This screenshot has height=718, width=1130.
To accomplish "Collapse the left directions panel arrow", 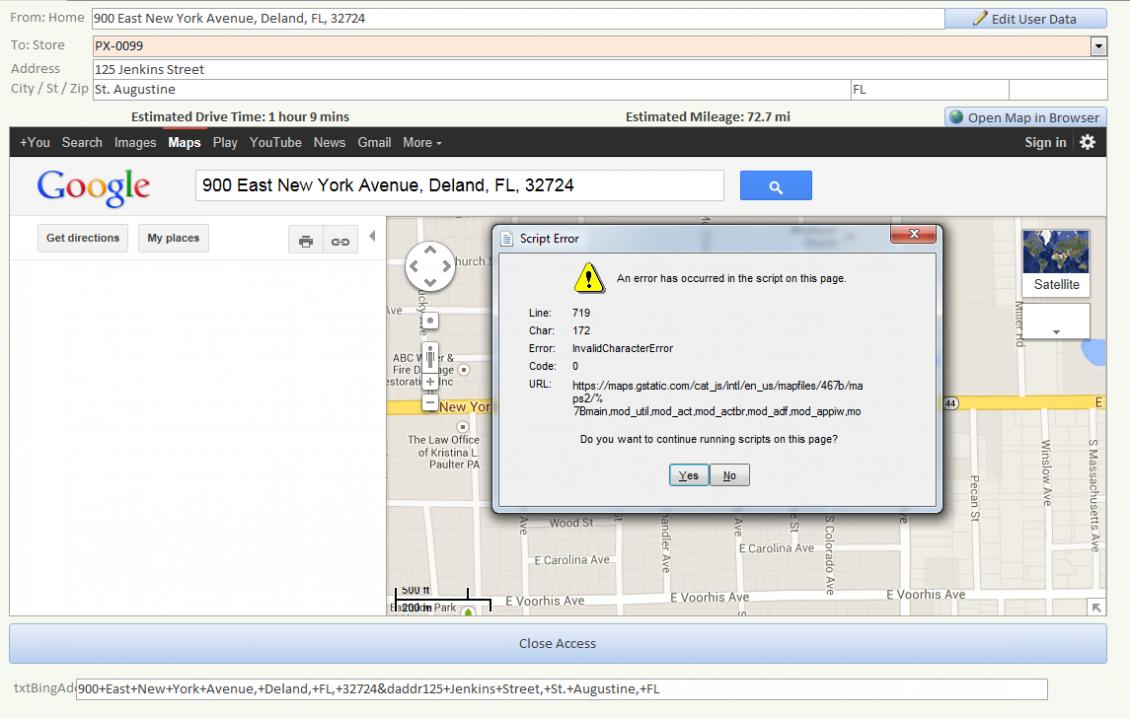I will [372, 236].
